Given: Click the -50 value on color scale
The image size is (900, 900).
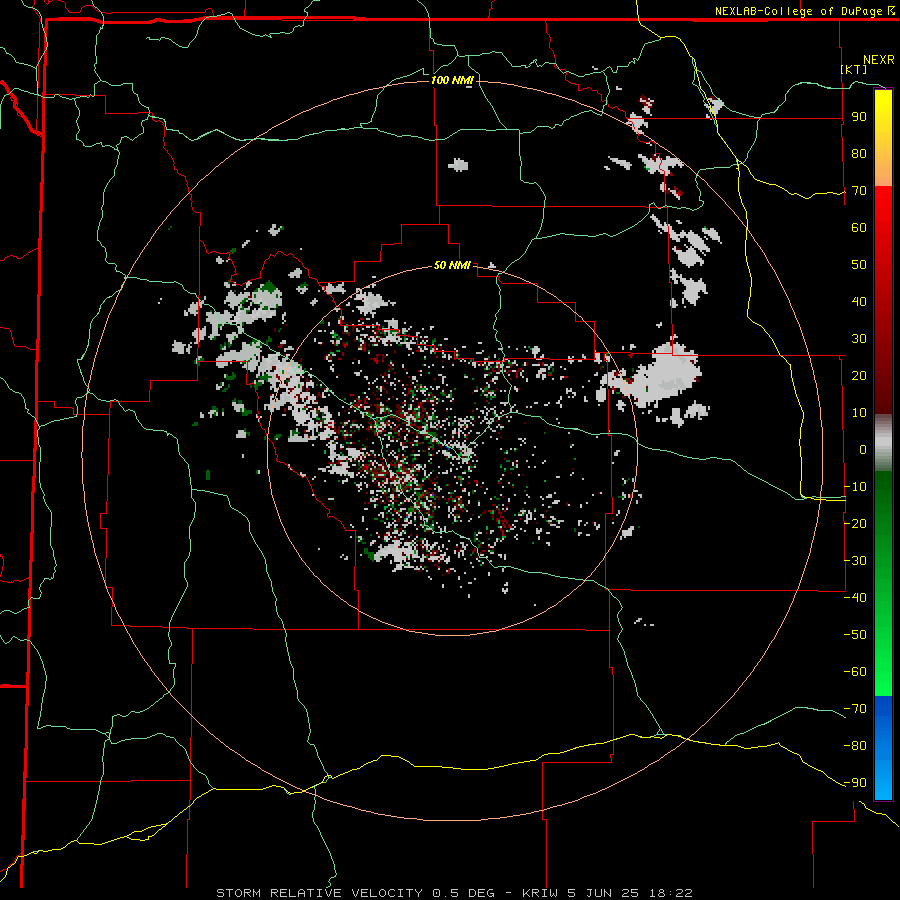Looking at the screenshot, I should coord(855,634).
